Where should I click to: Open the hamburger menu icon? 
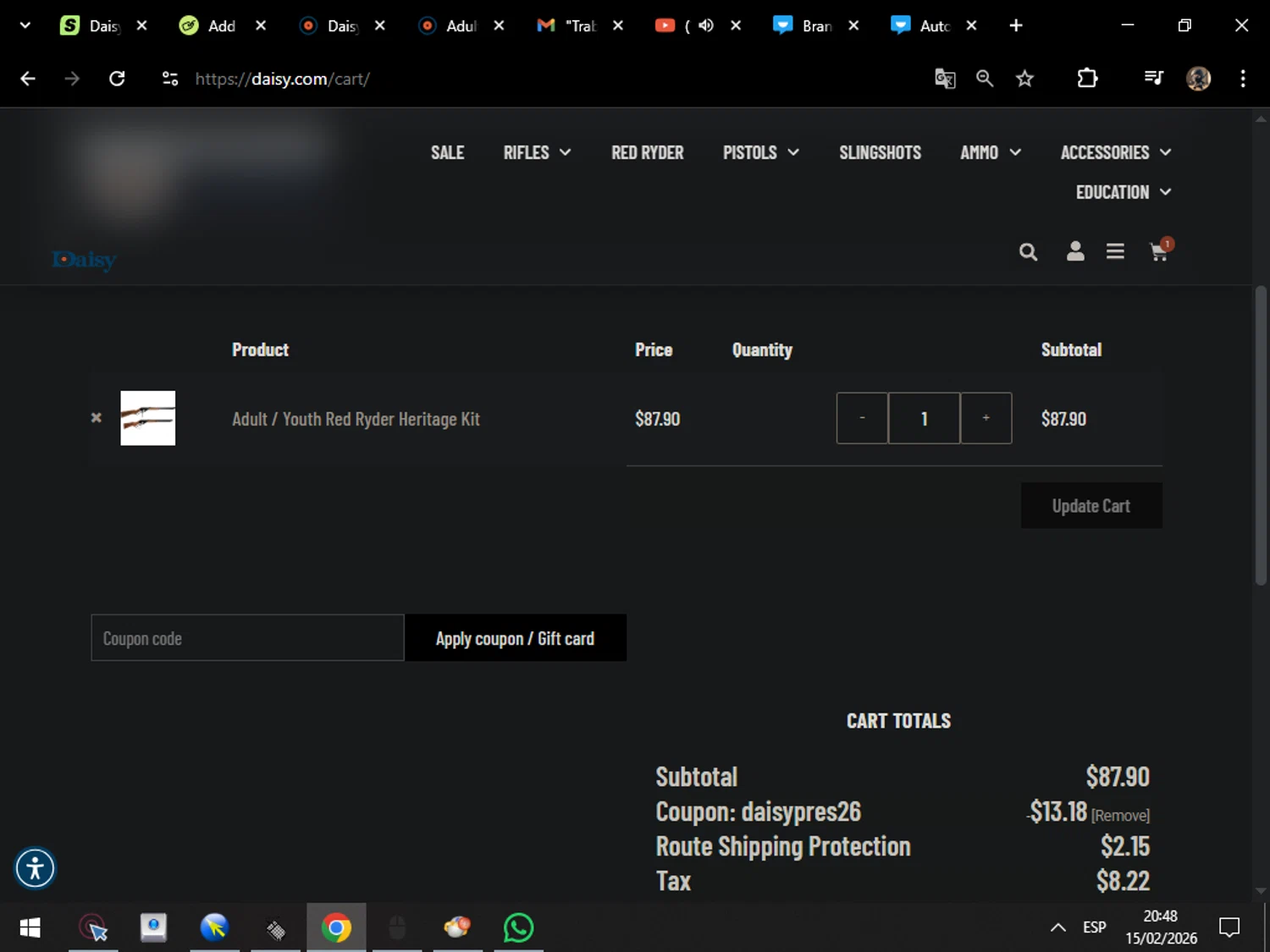[1115, 251]
